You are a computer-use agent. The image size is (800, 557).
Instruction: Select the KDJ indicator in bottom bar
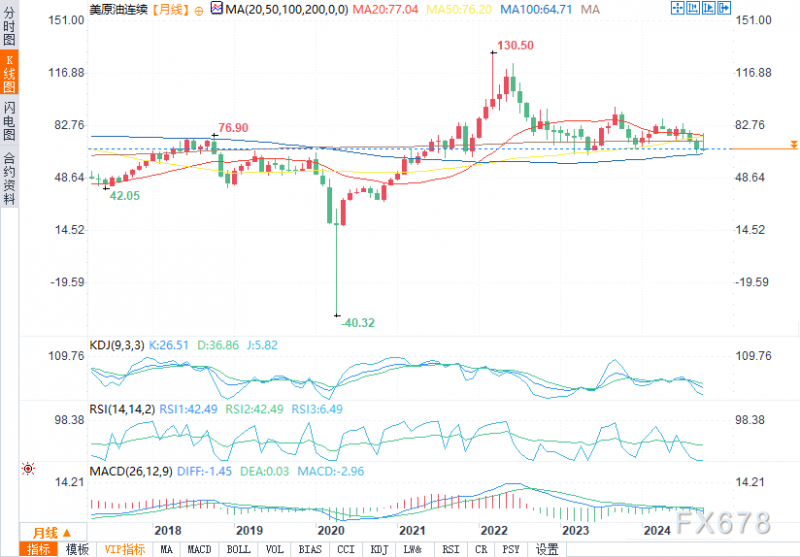click(379, 549)
